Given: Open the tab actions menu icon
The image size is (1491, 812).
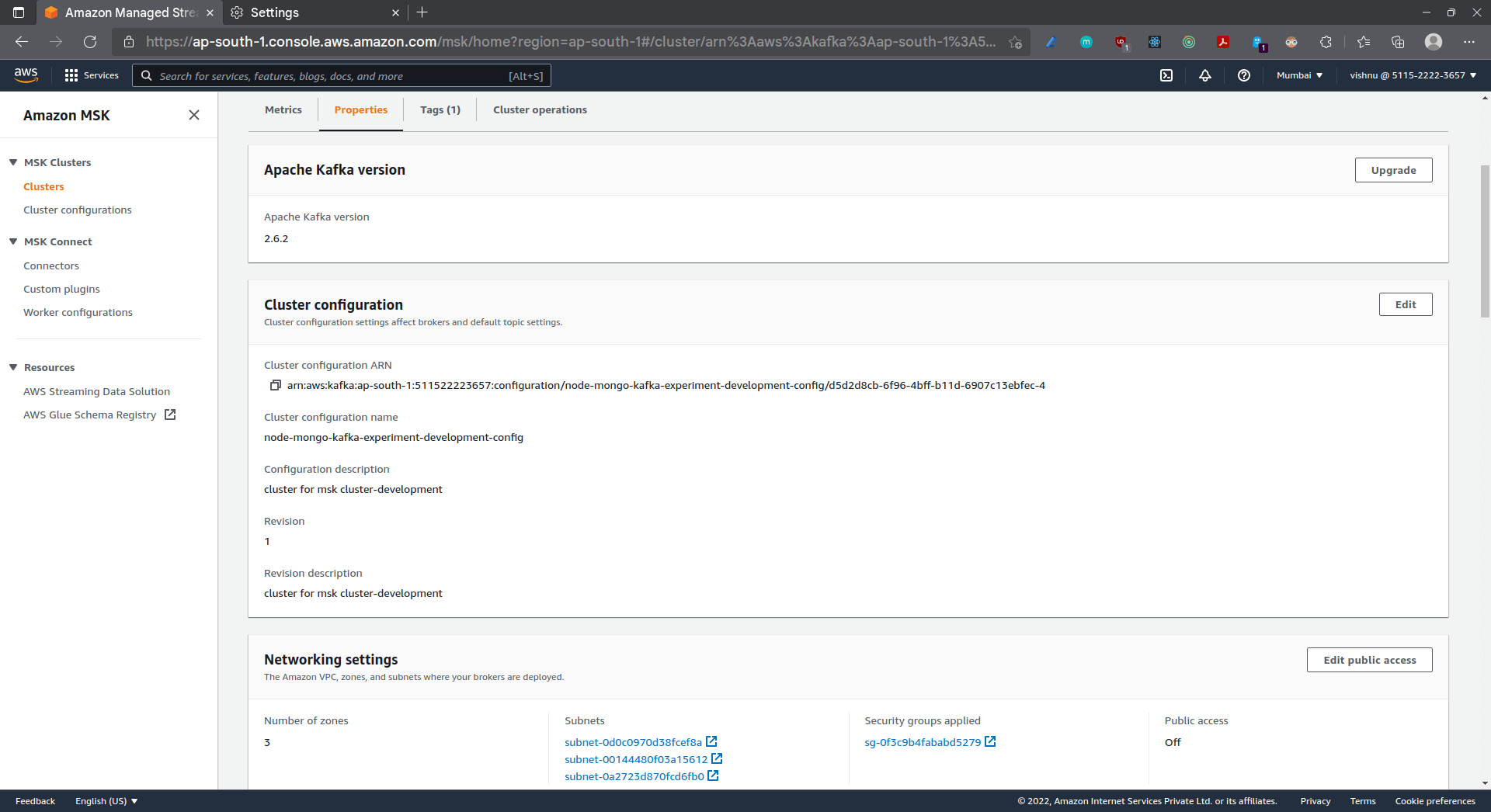Looking at the screenshot, I should [x=19, y=12].
